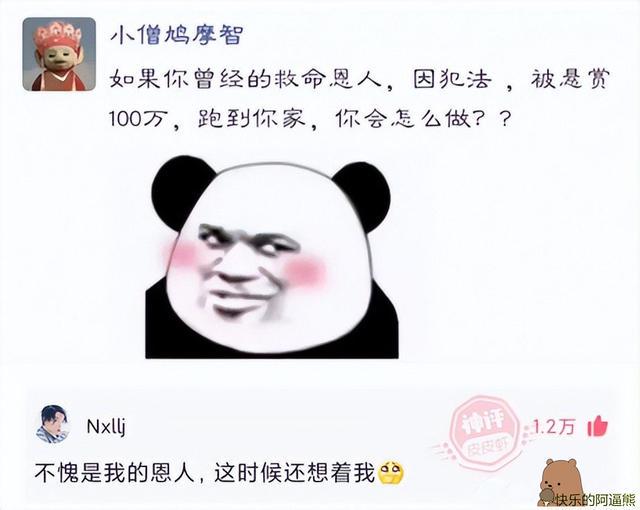View the panda meme image
The image size is (640, 510).
click(x=272, y=257)
